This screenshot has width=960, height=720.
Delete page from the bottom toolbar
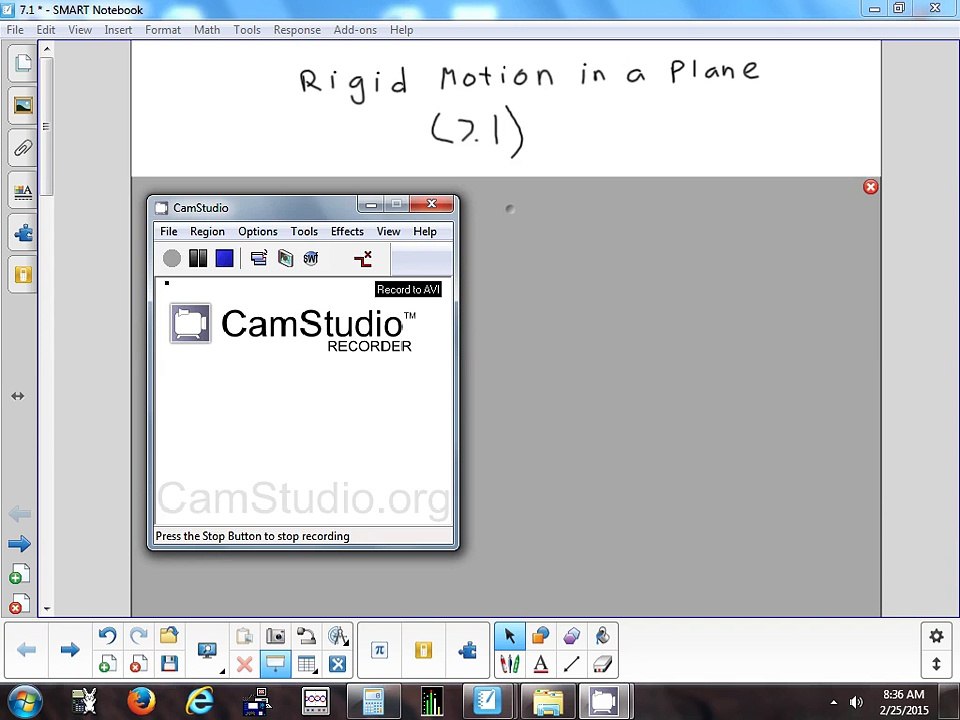click(139, 664)
